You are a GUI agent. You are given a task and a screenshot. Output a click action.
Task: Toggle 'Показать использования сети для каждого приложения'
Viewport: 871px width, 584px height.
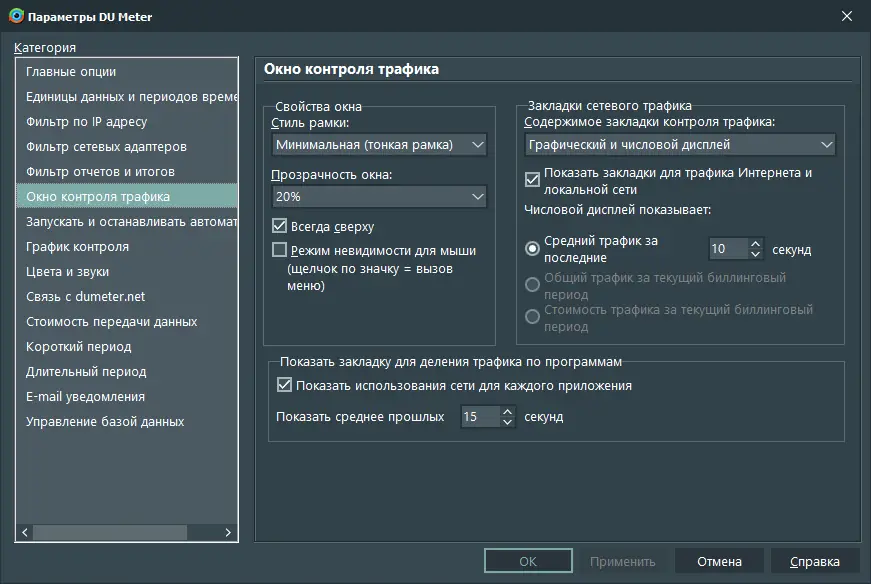pos(284,385)
